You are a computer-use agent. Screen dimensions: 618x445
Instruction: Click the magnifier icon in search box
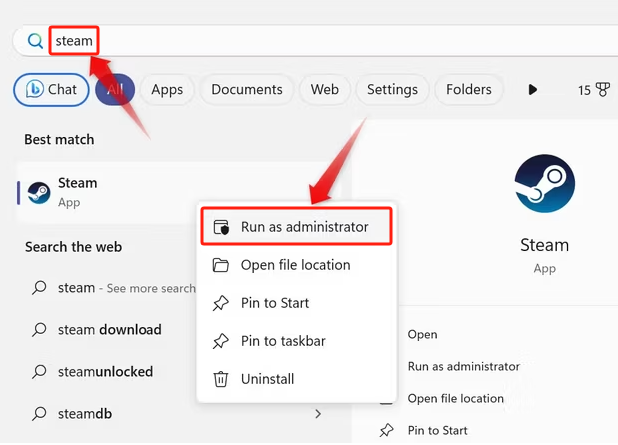(35, 41)
